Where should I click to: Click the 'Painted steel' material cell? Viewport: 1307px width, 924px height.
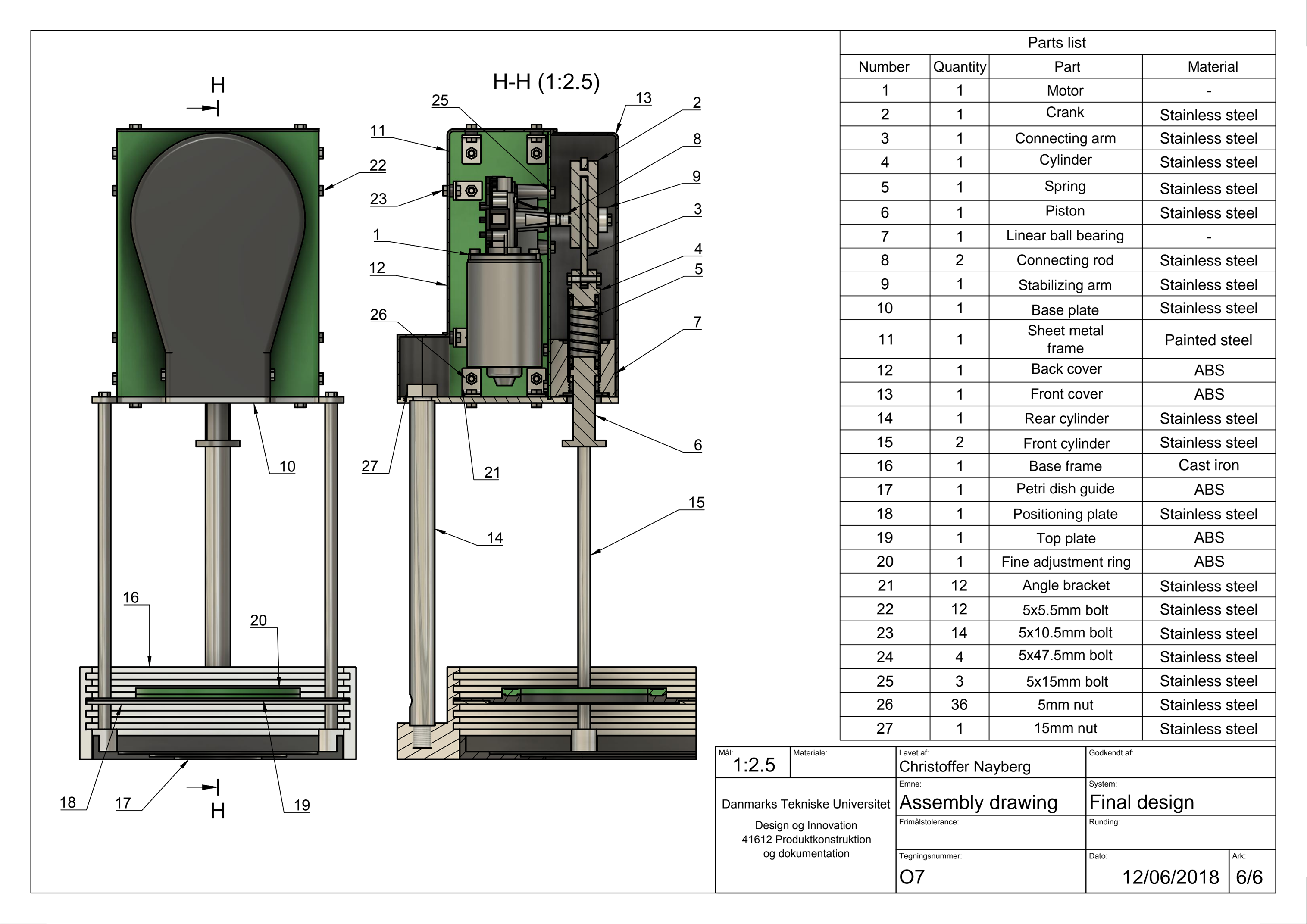(x=1208, y=340)
